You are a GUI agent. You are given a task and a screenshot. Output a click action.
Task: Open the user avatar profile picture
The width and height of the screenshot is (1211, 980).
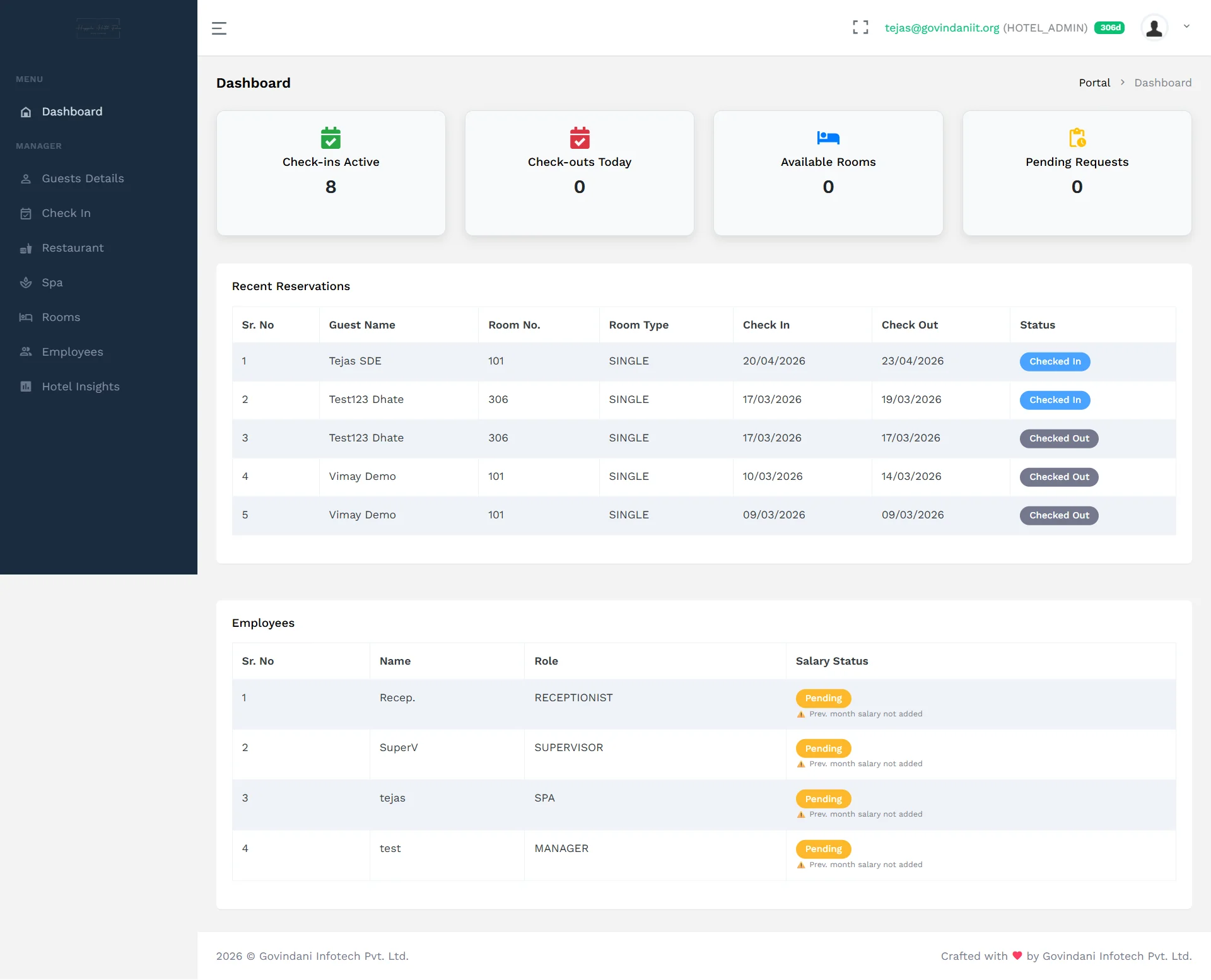[1154, 28]
